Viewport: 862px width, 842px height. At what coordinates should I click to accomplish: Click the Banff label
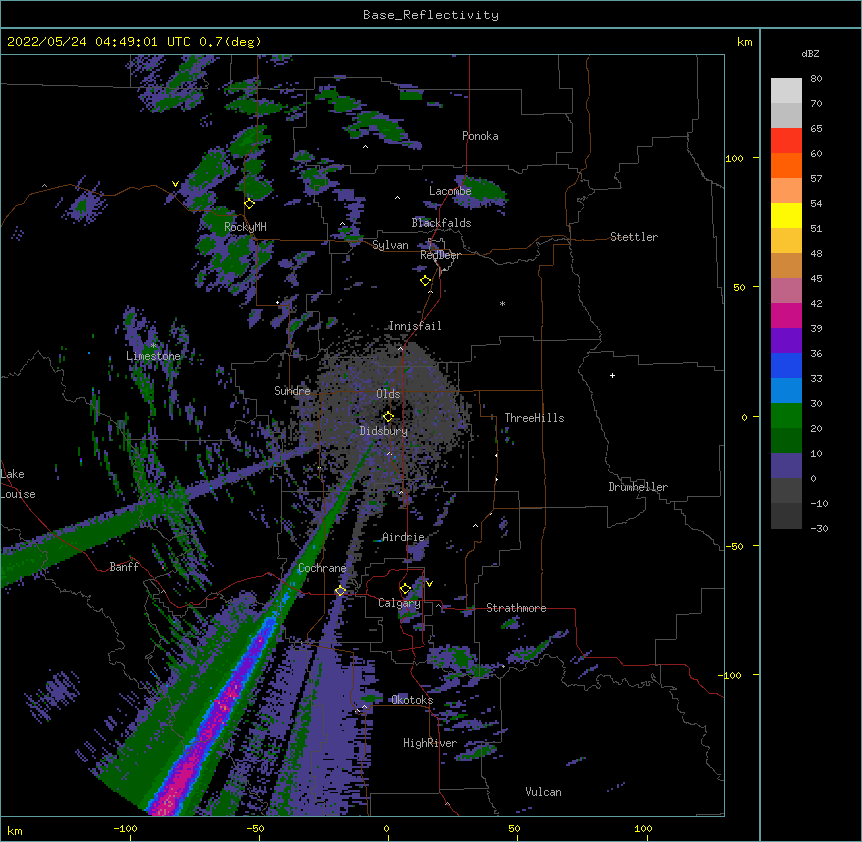pyautogui.click(x=124, y=567)
